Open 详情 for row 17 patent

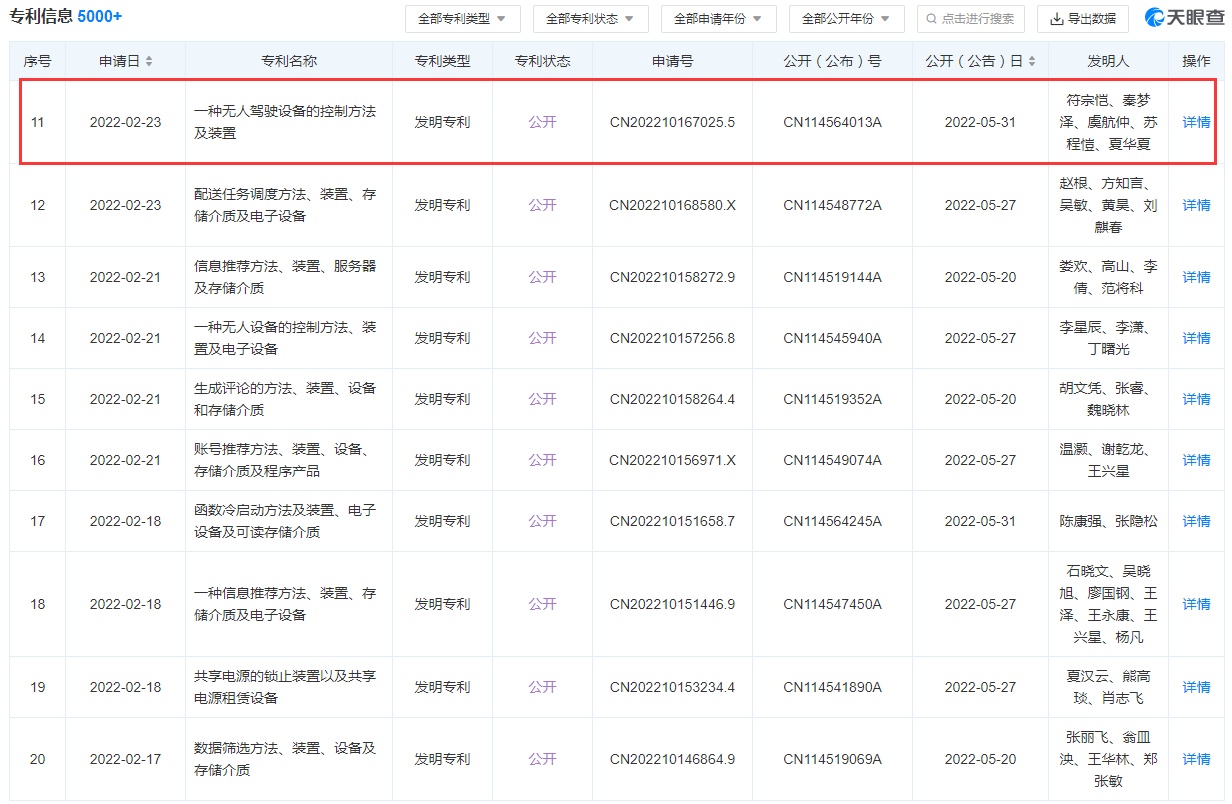(1196, 521)
